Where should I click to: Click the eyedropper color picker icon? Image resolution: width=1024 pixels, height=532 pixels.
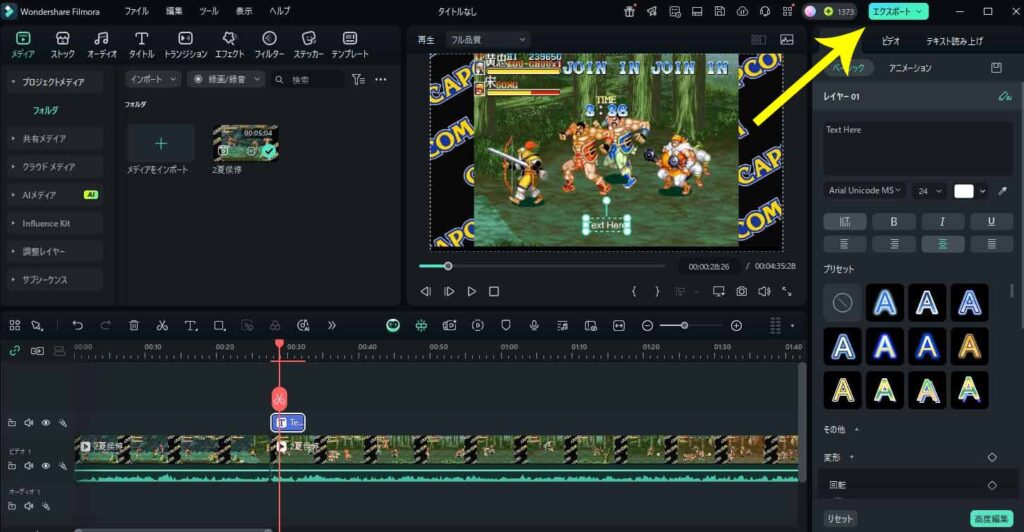coord(1002,191)
